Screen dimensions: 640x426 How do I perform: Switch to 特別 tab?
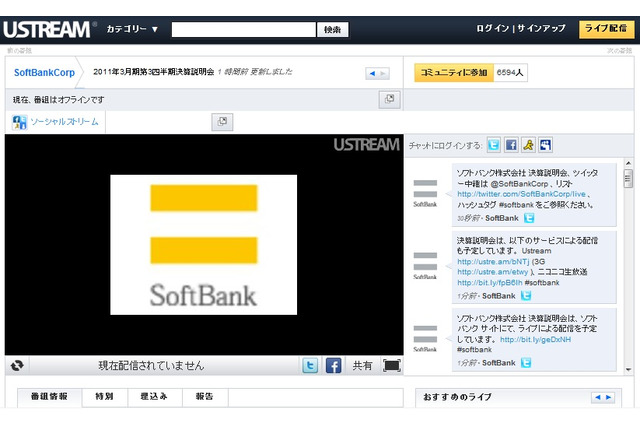(104, 397)
